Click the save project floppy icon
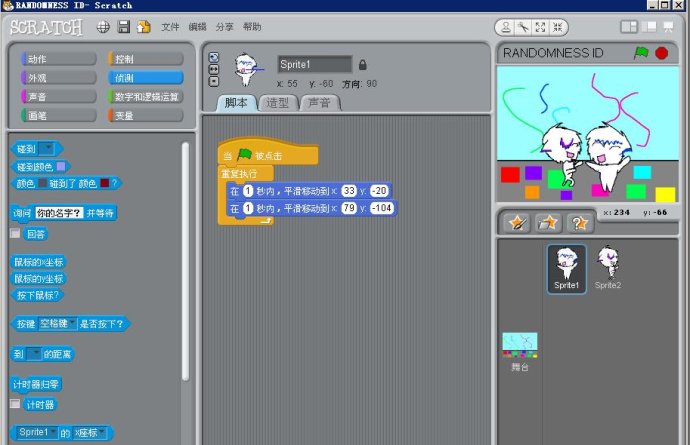690x445 pixels. [124, 27]
